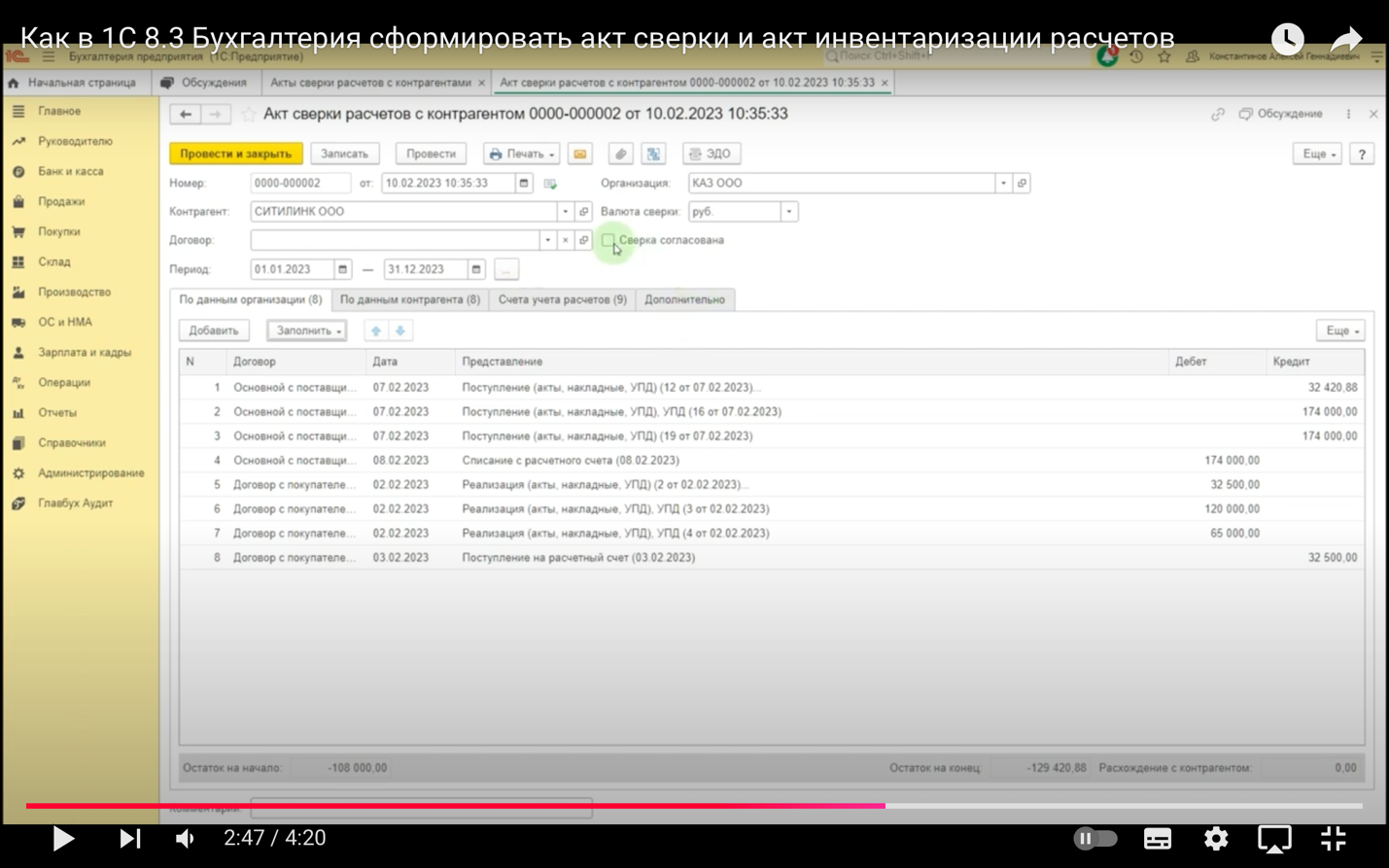Click the forward navigation arrow
Image resolution: width=1389 pixels, height=868 pixels.
click(216, 115)
